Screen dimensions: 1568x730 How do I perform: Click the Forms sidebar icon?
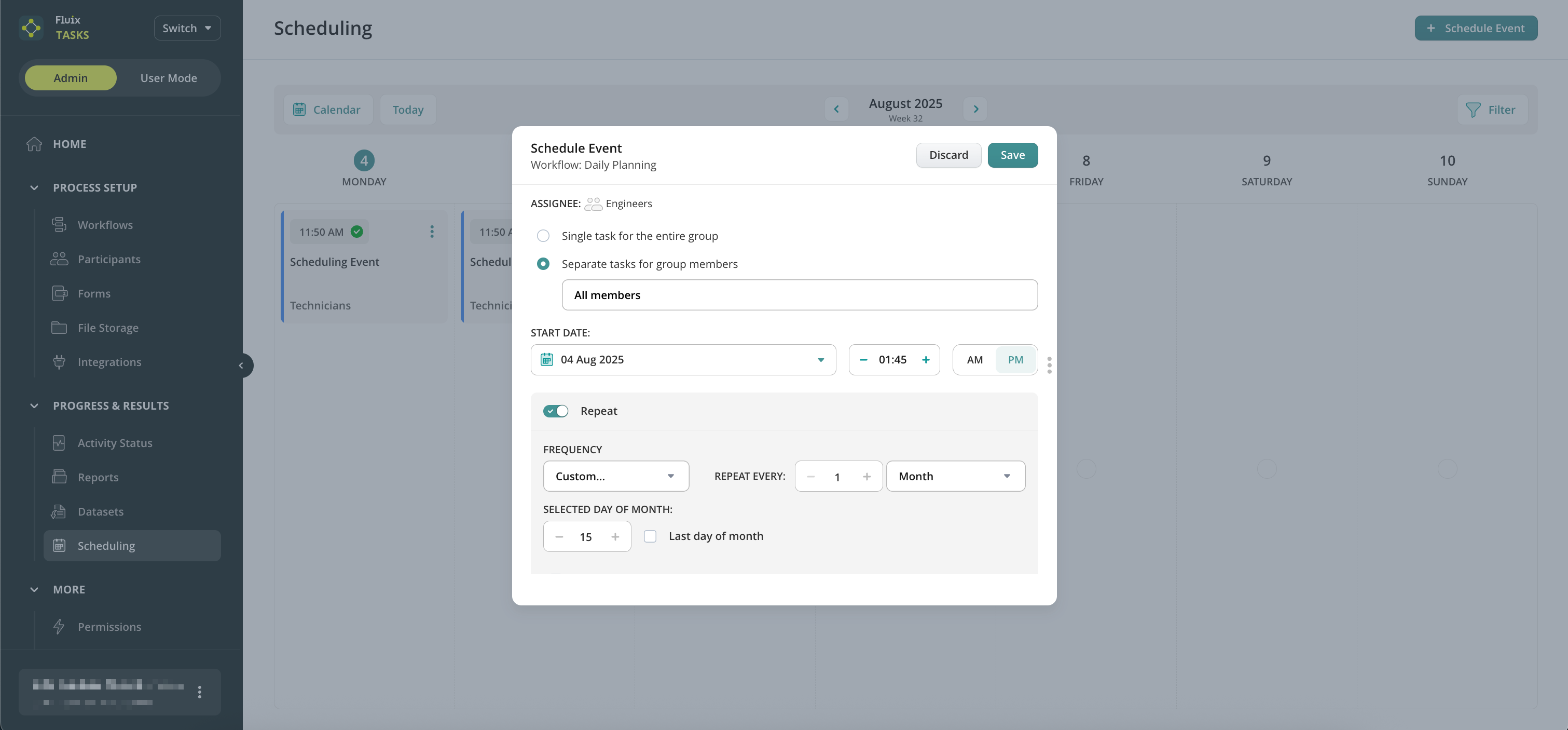click(59, 293)
